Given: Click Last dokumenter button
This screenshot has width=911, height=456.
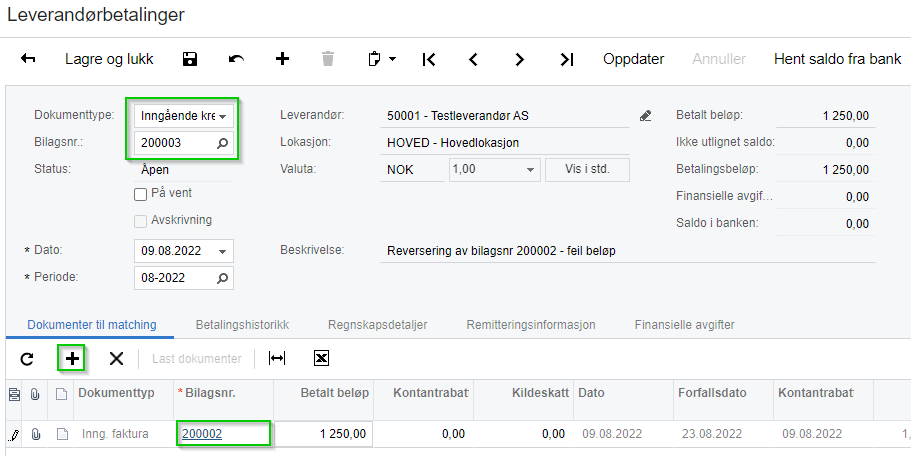Looking at the screenshot, I should (196, 359).
